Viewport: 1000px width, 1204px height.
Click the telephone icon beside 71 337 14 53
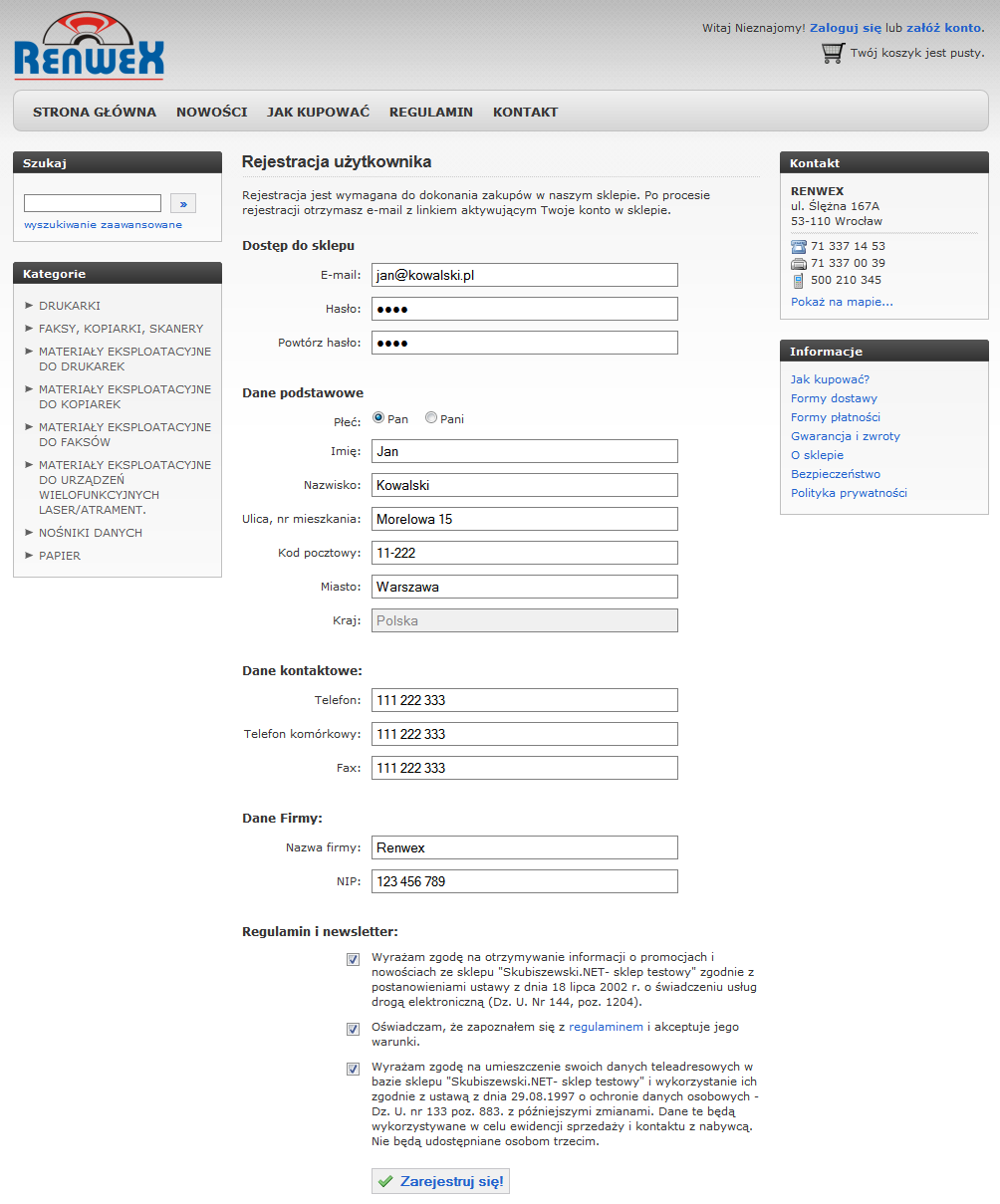[x=799, y=246]
